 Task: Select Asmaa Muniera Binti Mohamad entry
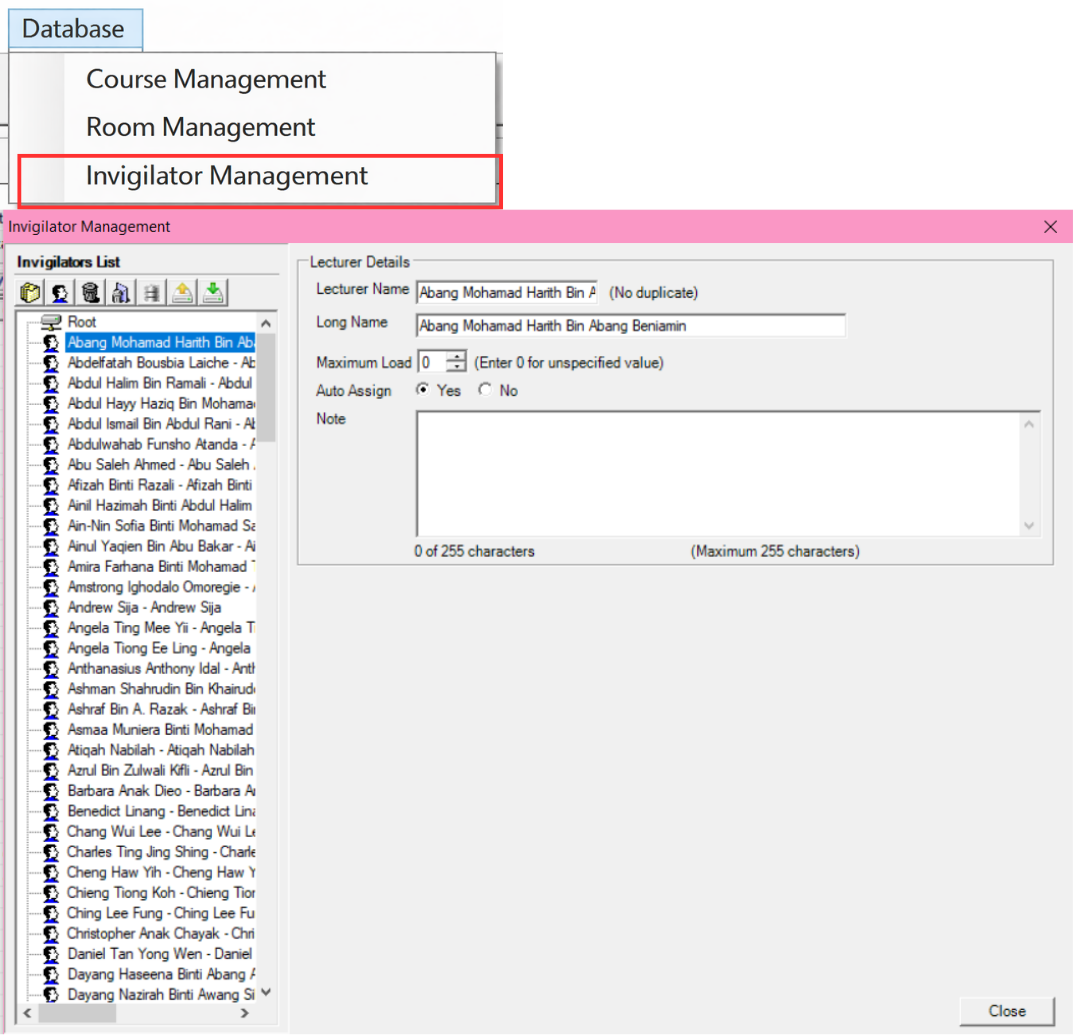click(160, 730)
